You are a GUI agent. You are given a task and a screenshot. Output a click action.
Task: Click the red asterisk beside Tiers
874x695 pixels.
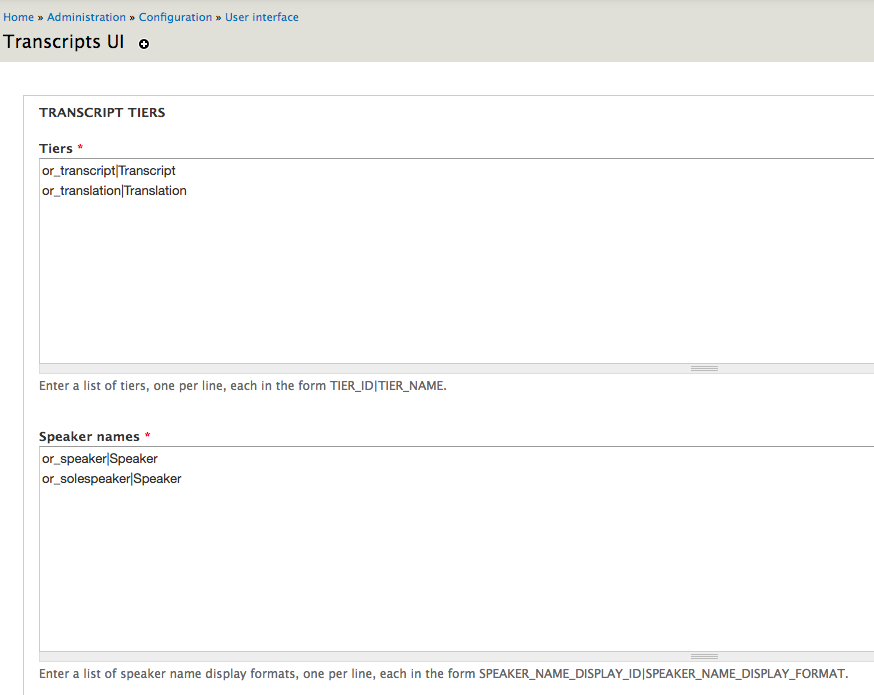pyautogui.click(x=80, y=148)
